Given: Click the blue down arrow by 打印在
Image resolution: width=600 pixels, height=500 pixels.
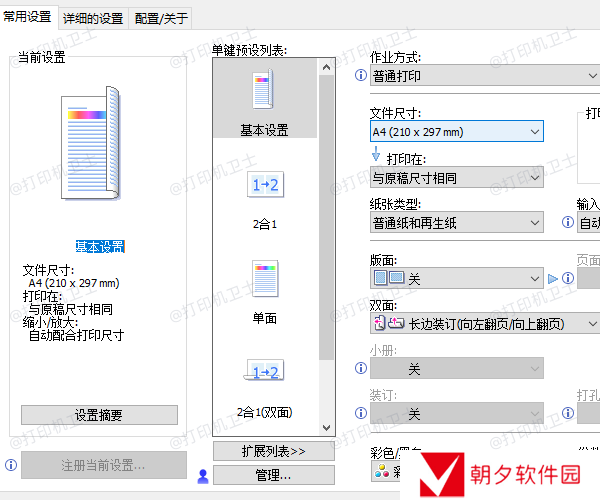Looking at the screenshot, I should click(376, 154).
